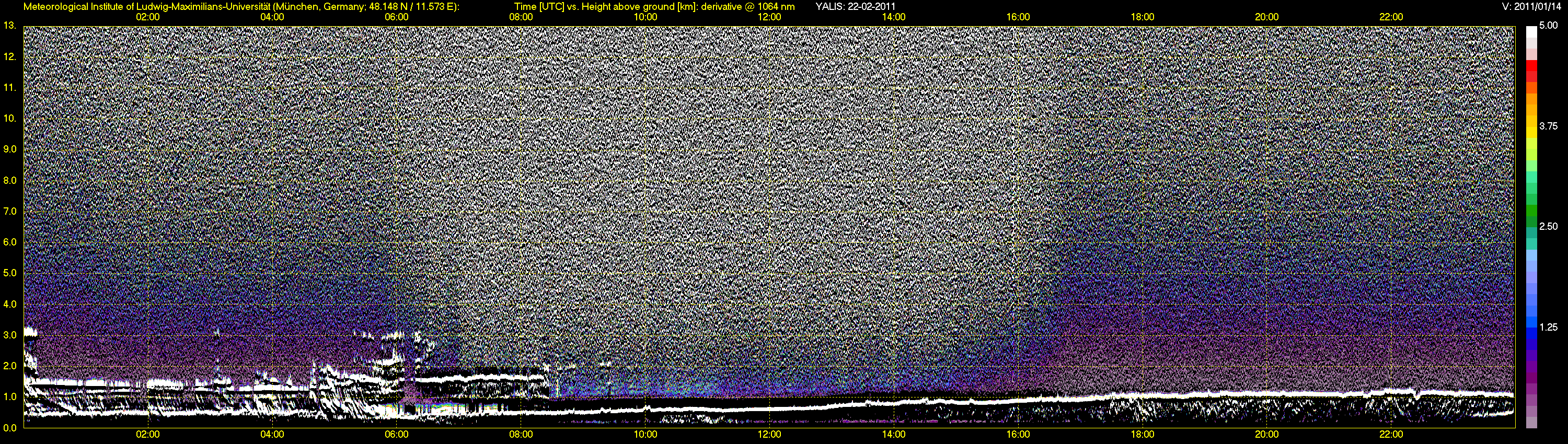Click 20:00 on the top time axis
Screen dimensions: 1568x444
[x=1267, y=17]
